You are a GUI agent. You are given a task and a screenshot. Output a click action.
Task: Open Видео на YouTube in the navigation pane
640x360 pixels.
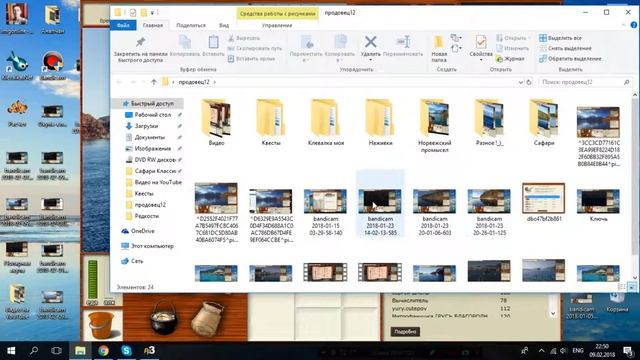158,182
